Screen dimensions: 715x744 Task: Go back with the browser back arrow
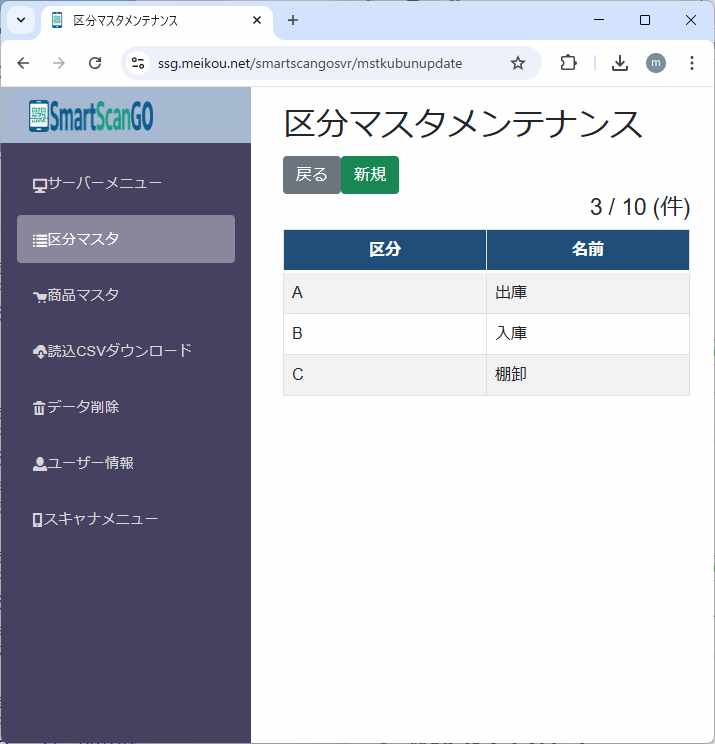pyautogui.click(x=23, y=63)
